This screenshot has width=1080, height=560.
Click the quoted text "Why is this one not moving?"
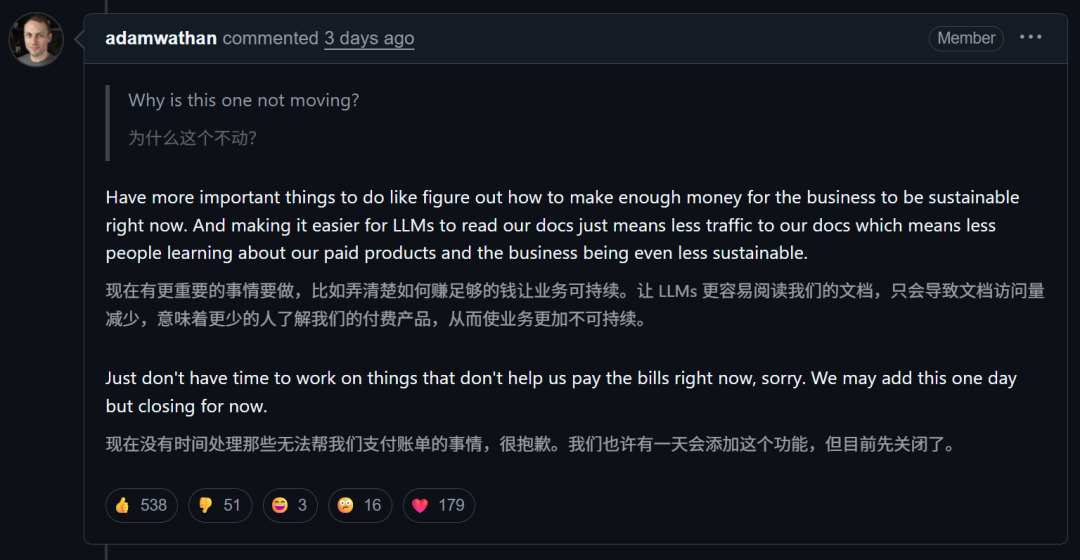243,100
